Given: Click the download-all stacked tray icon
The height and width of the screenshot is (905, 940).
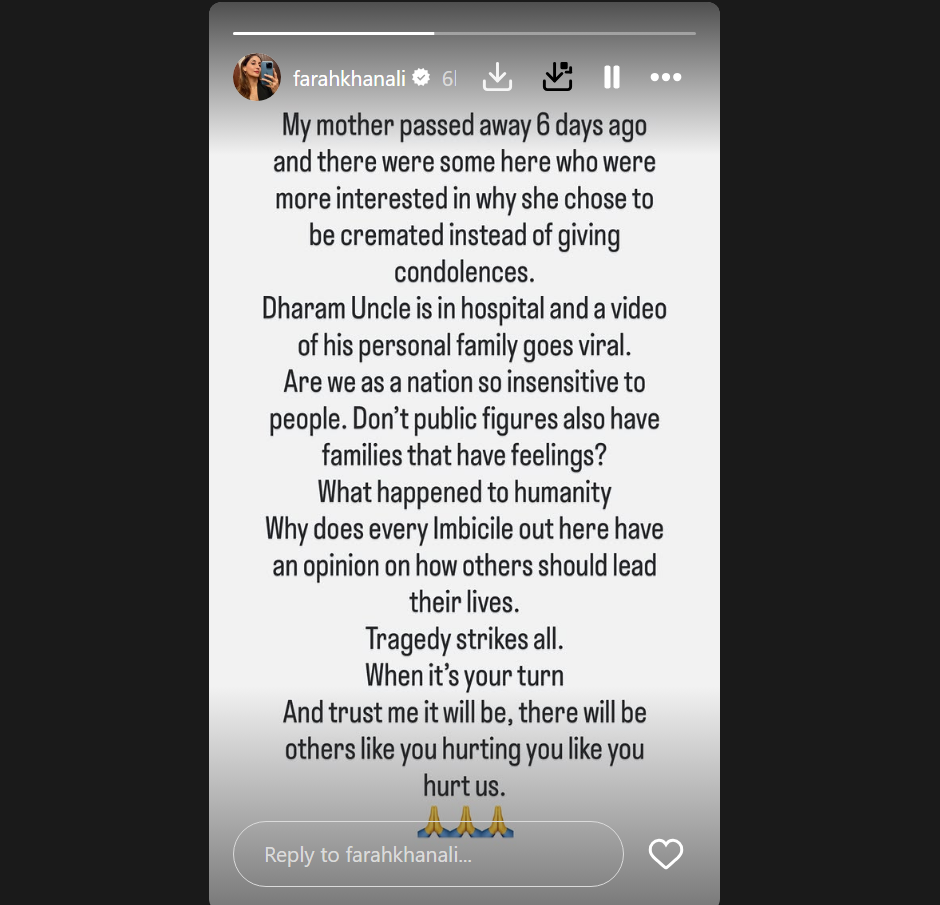Looking at the screenshot, I should pos(557,77).
